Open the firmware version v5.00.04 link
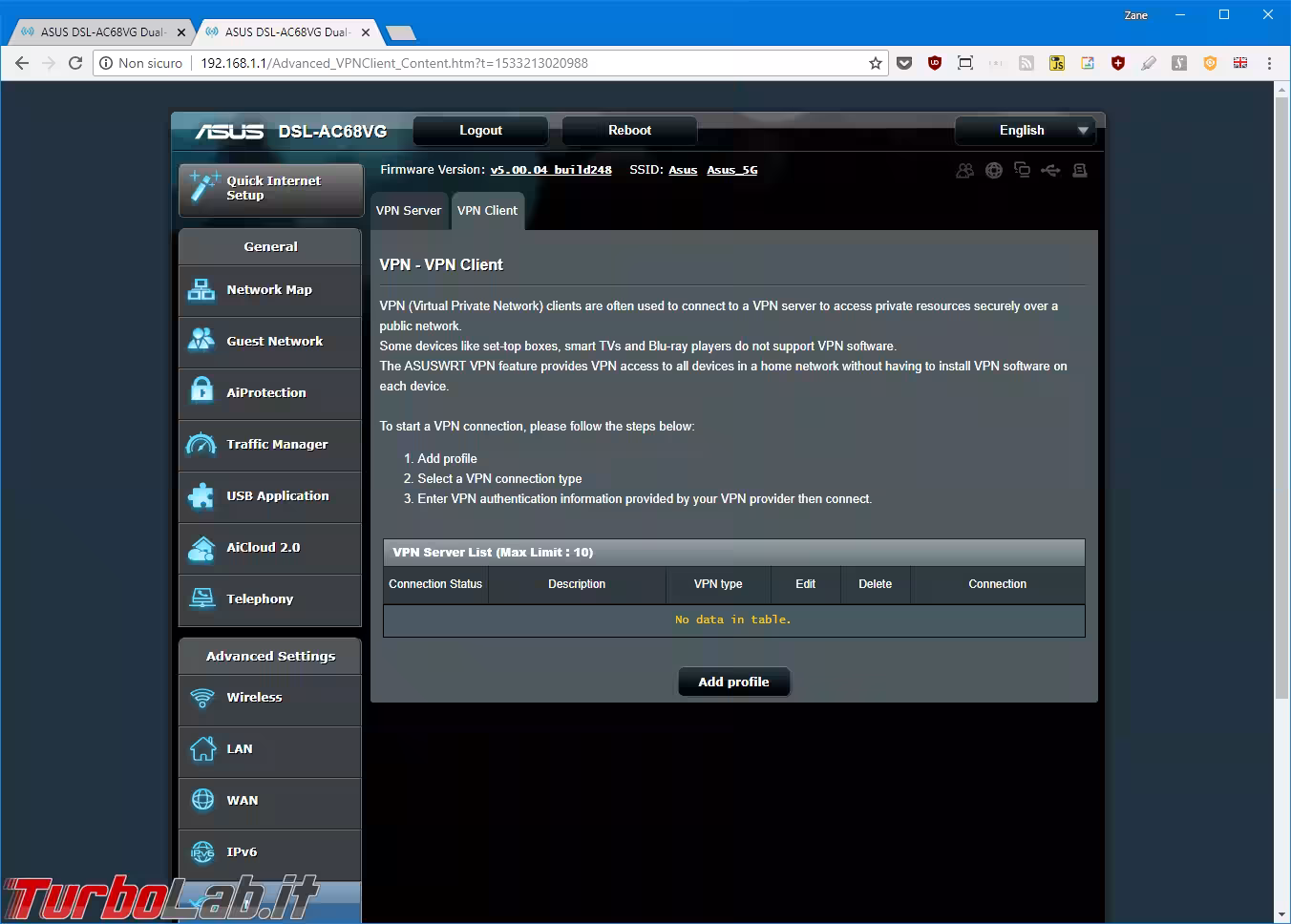1291x924 pixels. pyautogui.click(x=550, y=170)
